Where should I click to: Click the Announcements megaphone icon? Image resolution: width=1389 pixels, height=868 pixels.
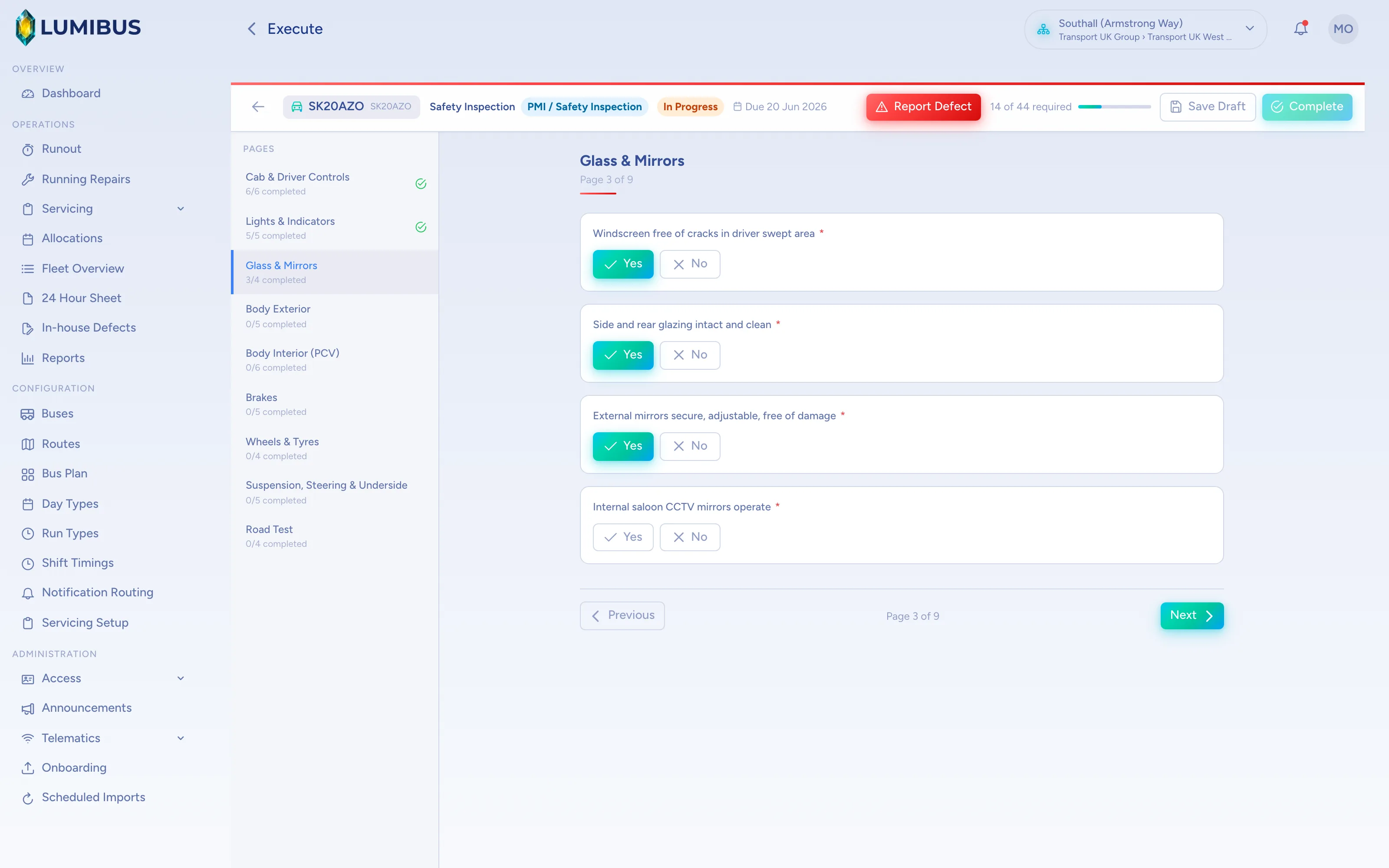pyautogui.click(x=27, y=709)
